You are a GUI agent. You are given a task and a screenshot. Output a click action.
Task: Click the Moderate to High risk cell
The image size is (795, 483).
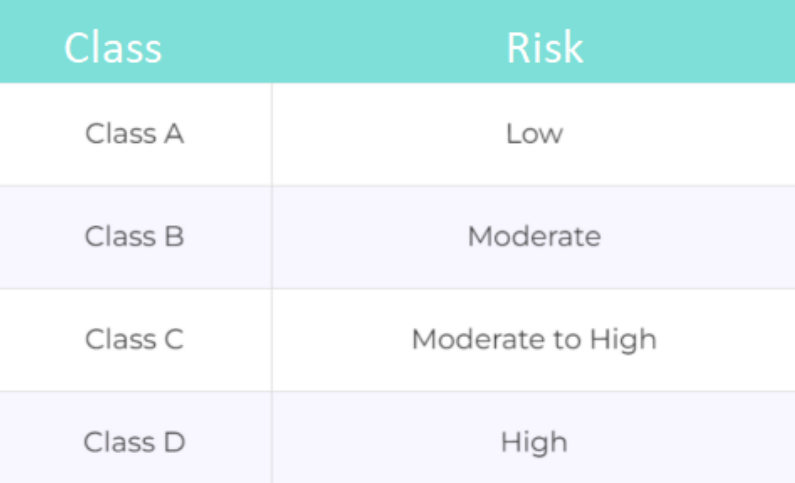[534, 340]
